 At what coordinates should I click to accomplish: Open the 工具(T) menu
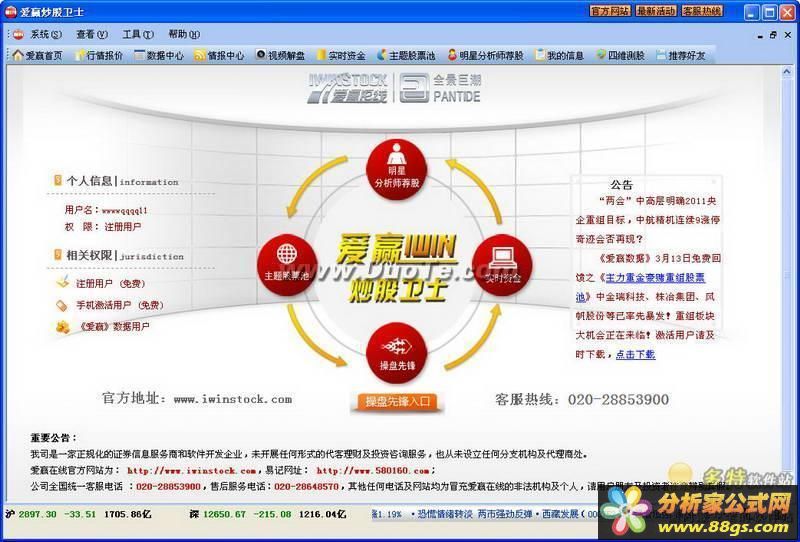tap(138, 34)
